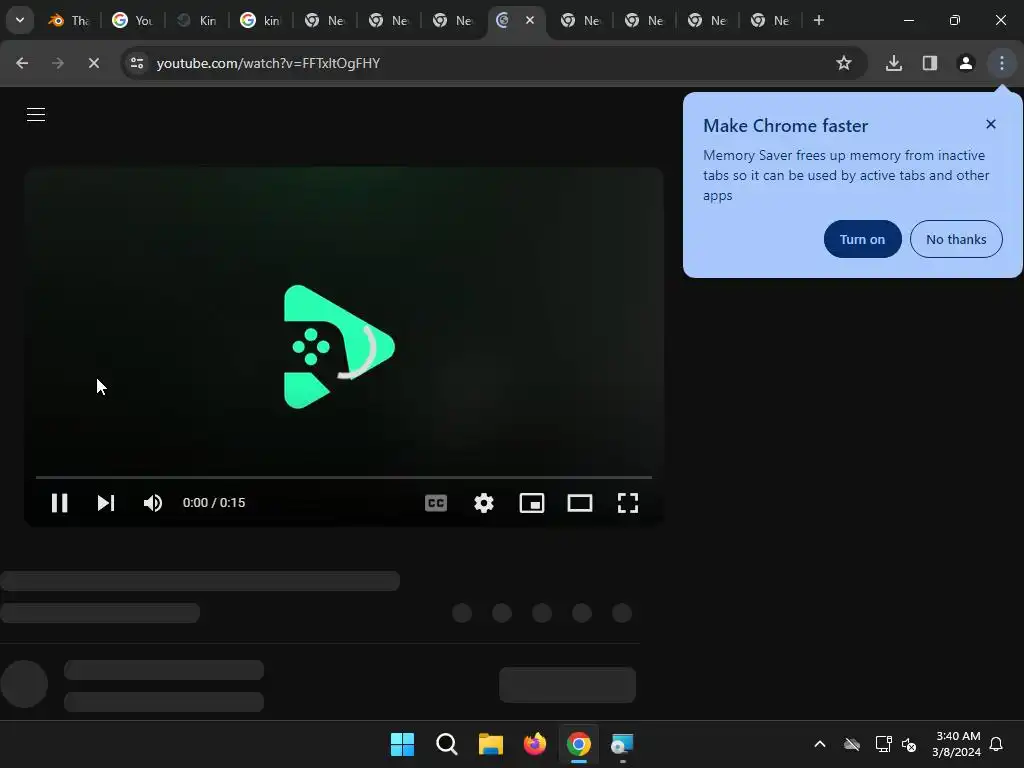Image resolution: width=1024 pixels, height=768 pixels.
Task: Switch to the 'Kin' tab
Action: click(197, 20)
